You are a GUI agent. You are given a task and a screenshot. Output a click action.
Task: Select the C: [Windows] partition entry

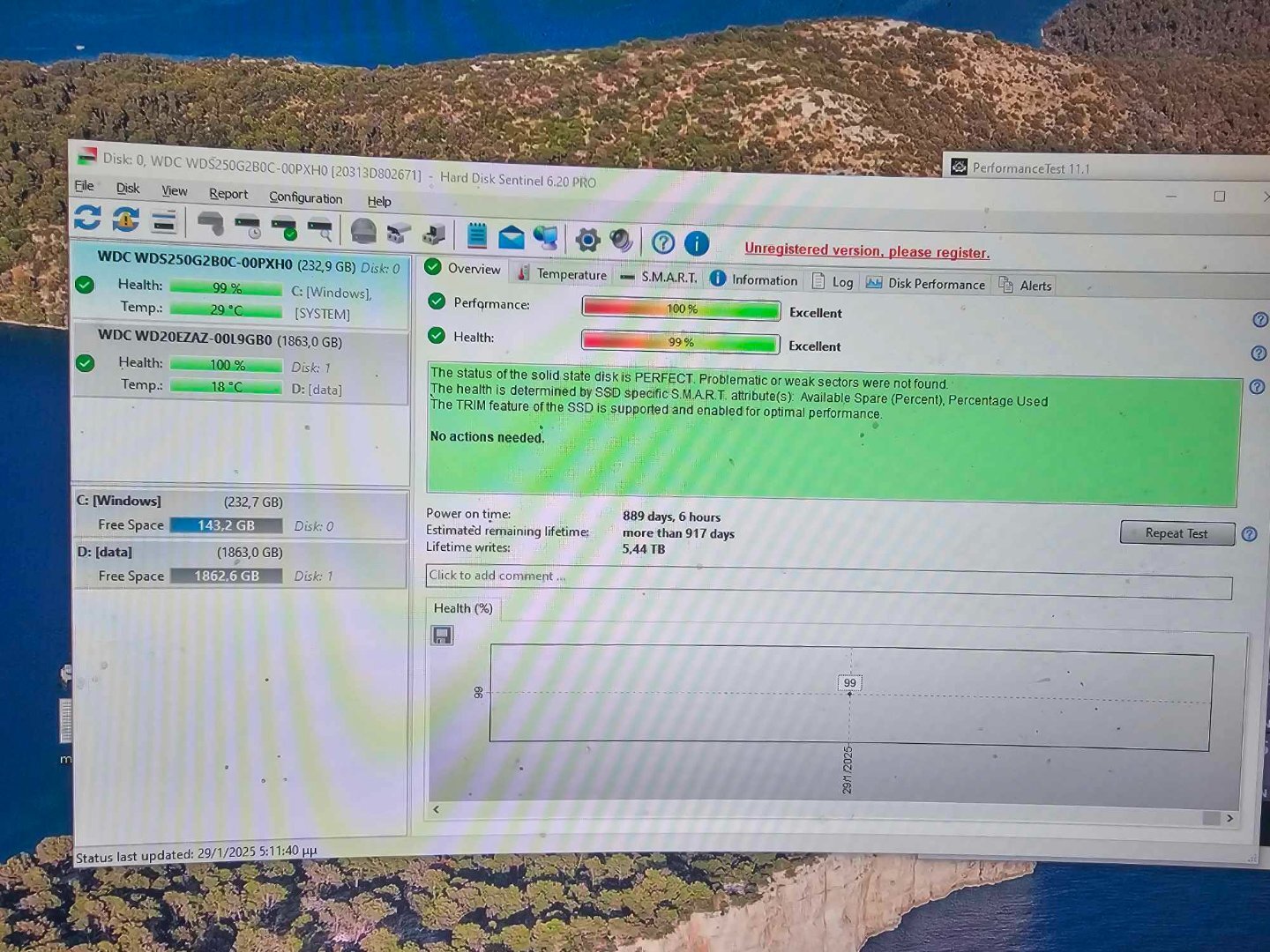(241, 513)
